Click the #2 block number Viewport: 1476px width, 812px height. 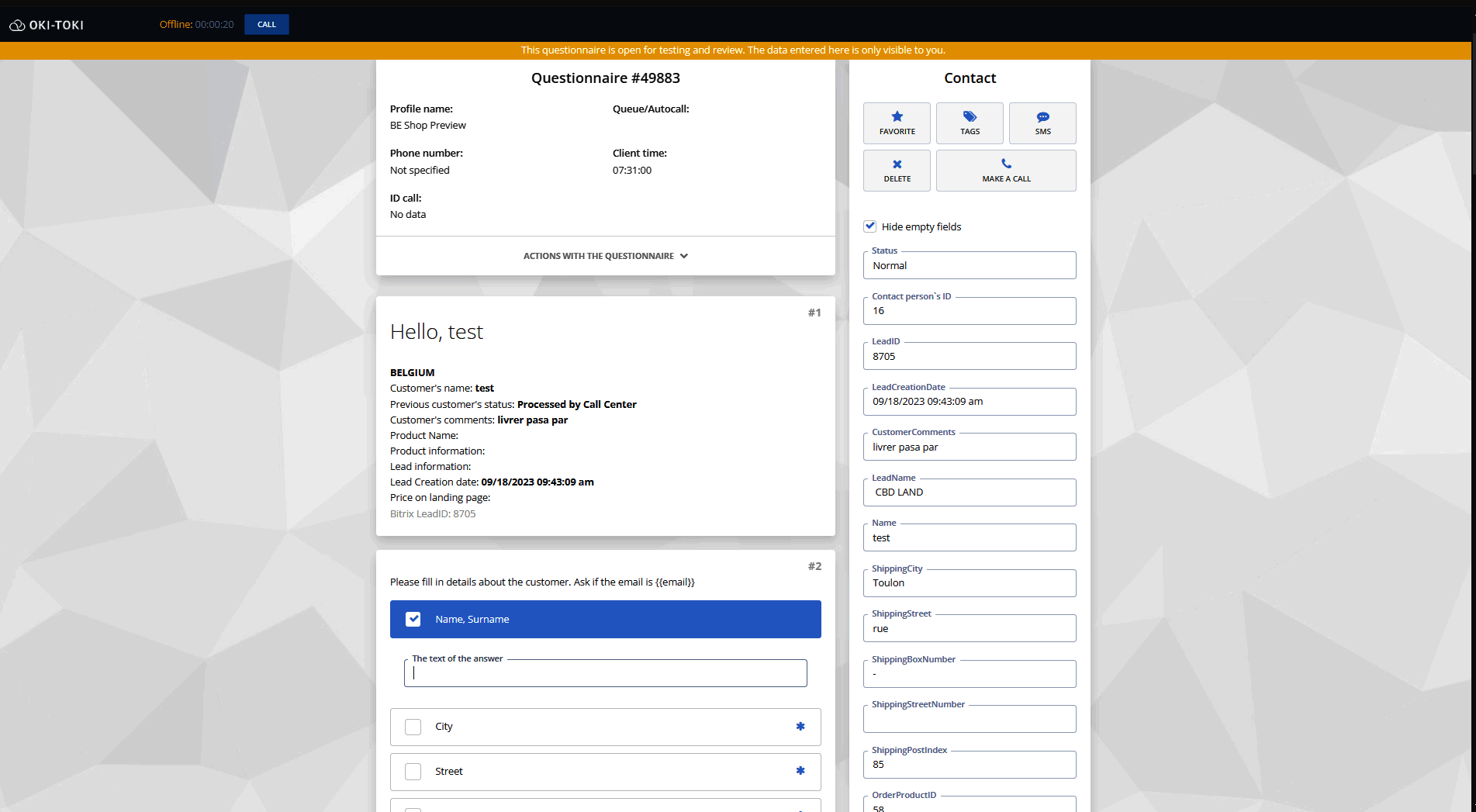(x=814, y=566)
